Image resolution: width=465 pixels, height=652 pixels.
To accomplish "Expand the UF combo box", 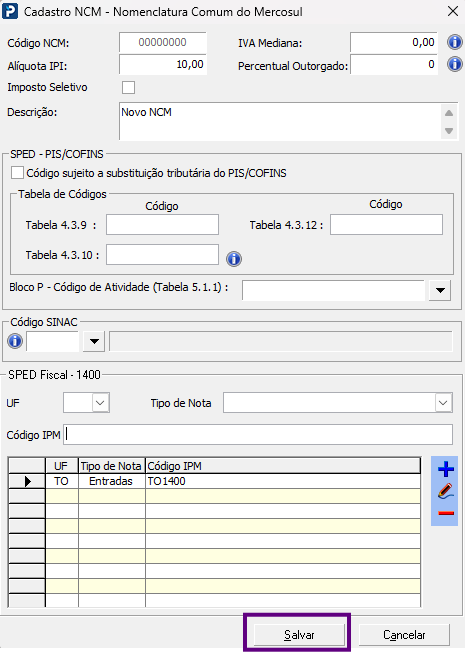I will (100, 403).
